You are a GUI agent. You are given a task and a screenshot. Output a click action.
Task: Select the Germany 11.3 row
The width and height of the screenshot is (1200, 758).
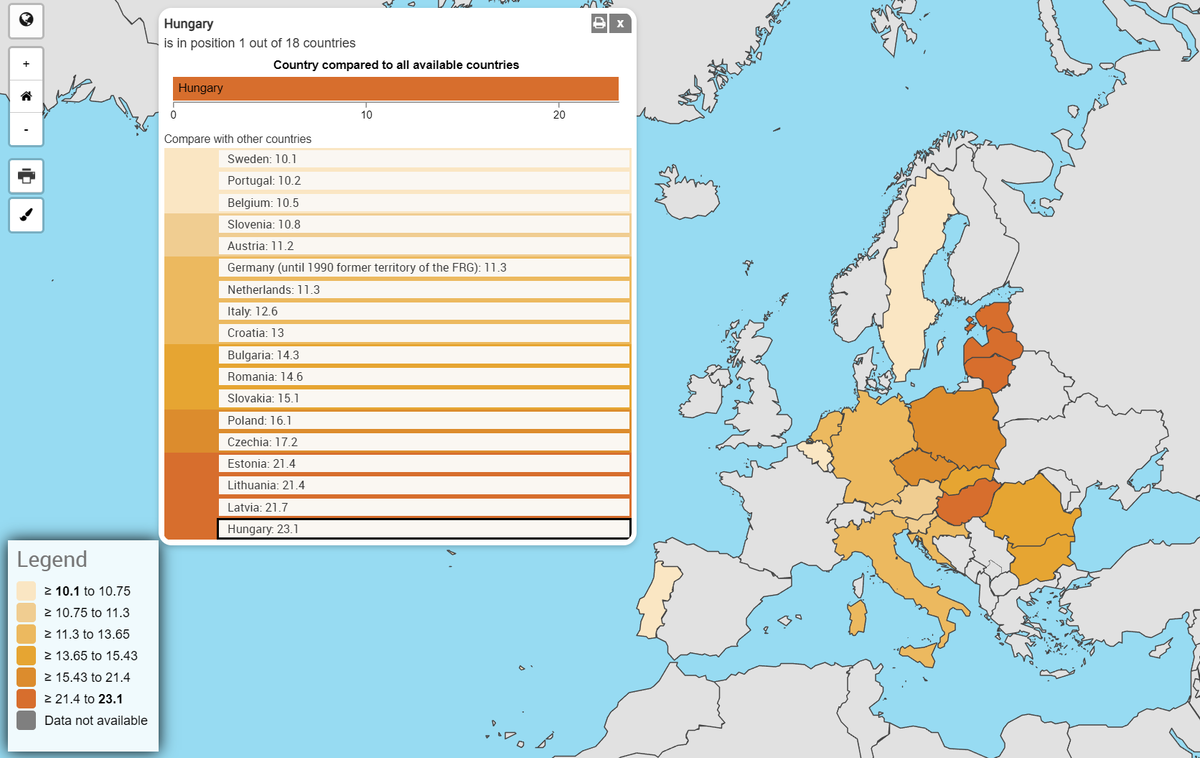point(424,268)
